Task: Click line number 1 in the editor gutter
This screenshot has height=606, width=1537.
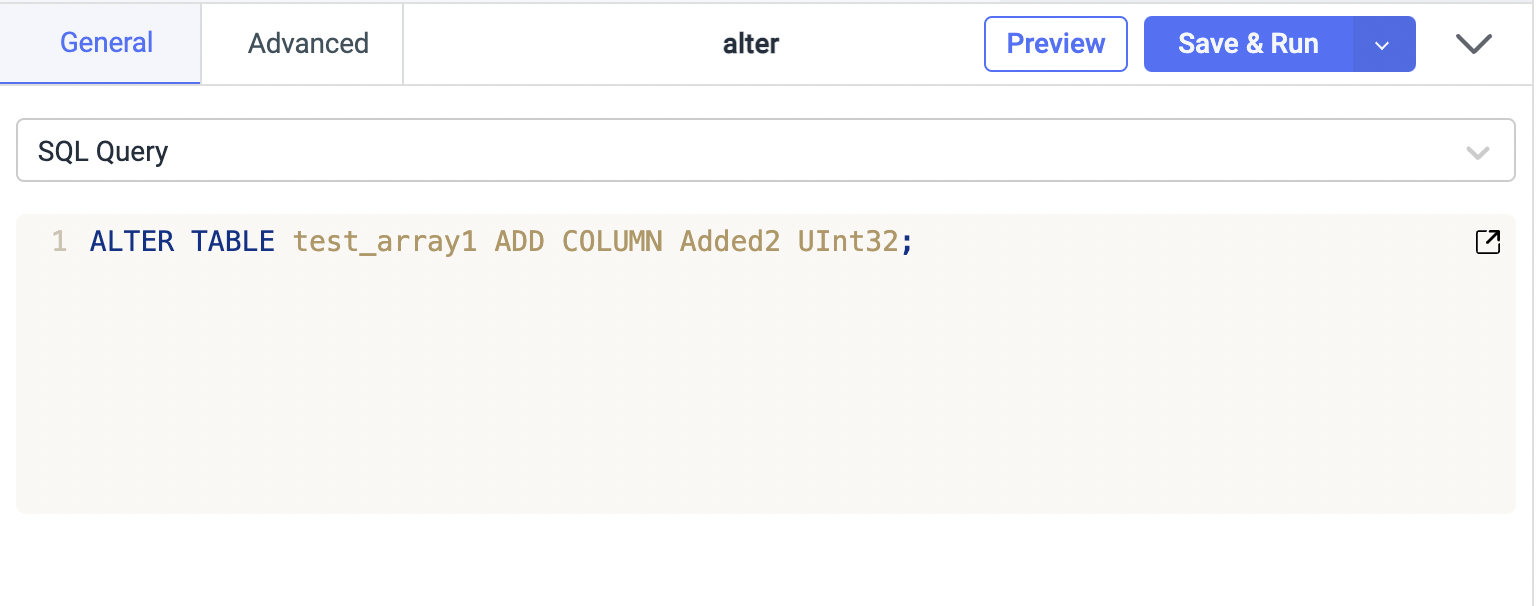Action: coord(59,242)
